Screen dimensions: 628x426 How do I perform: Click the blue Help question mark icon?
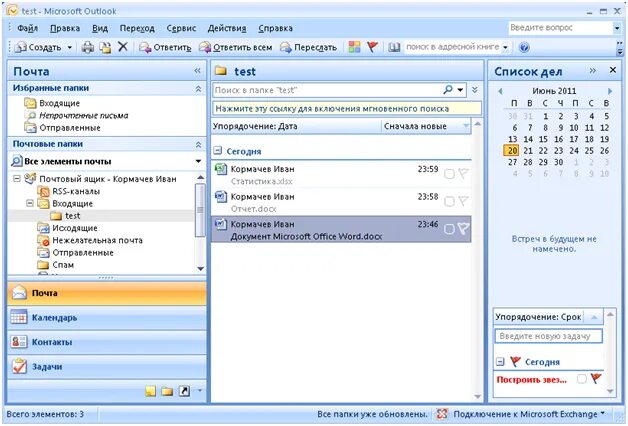524,47
